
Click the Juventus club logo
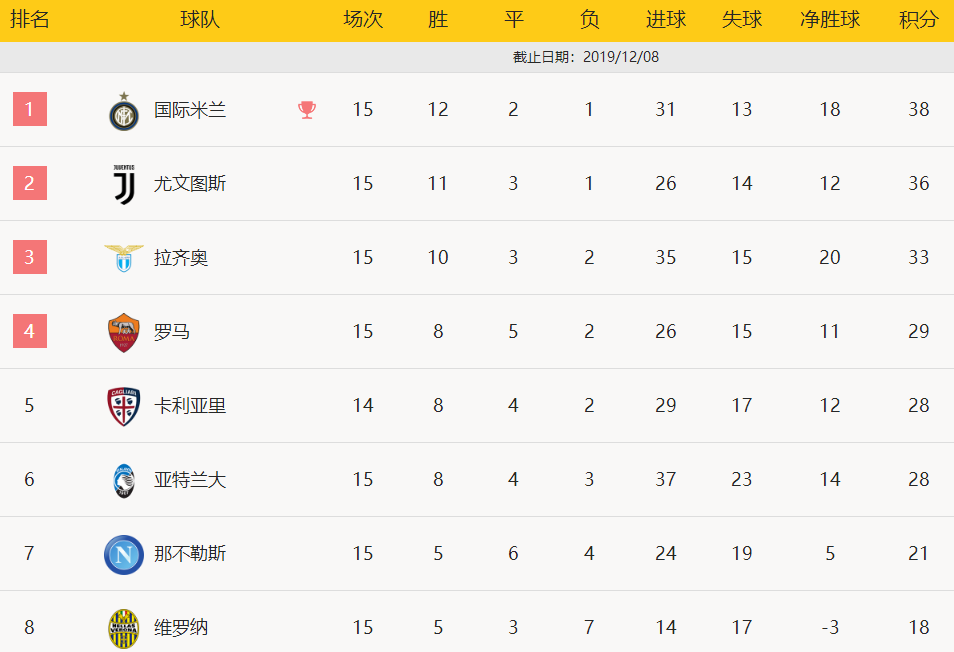[124, 184]
